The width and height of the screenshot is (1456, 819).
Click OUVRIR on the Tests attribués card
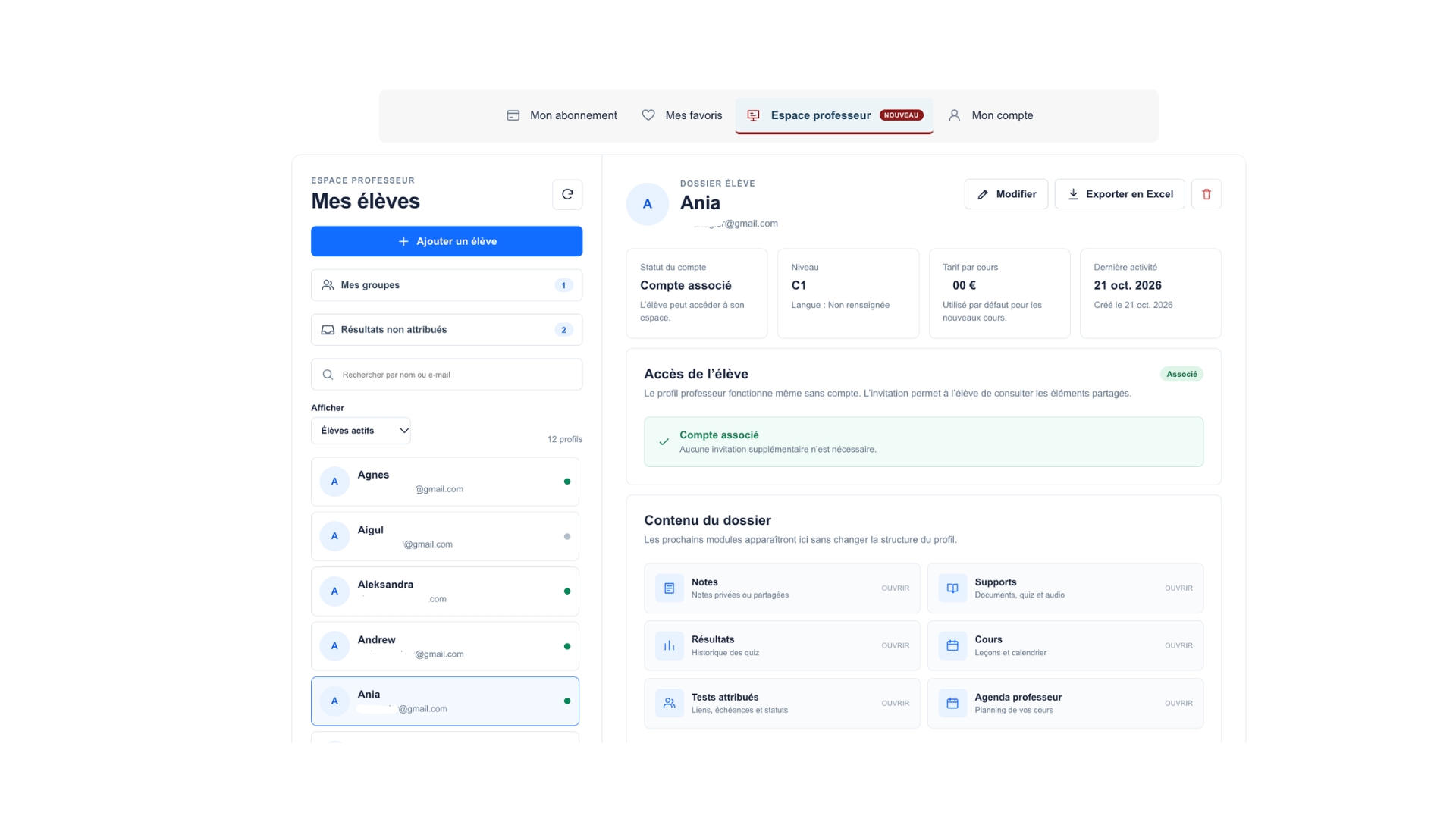tap(895, 703)
